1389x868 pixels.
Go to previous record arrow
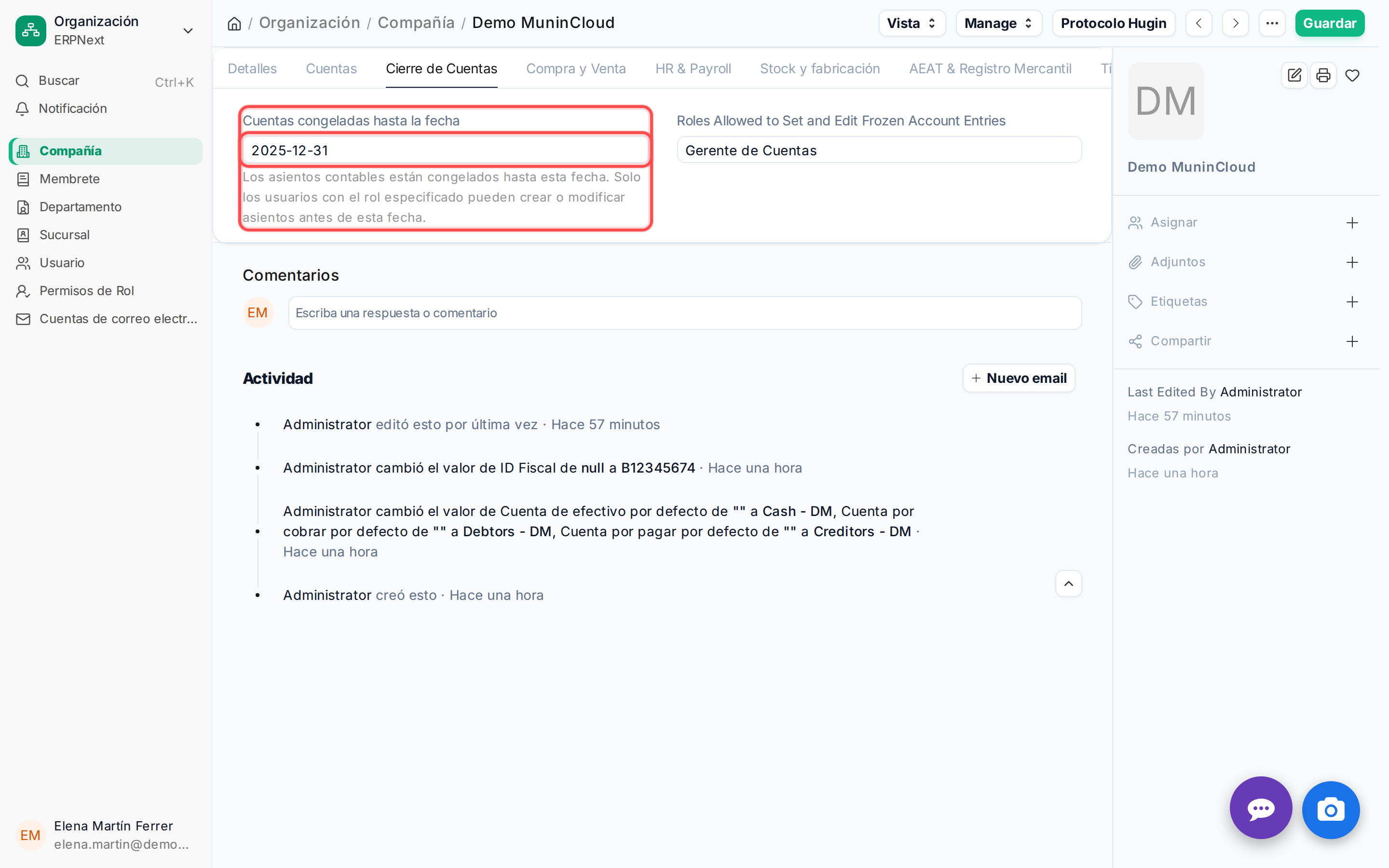click(1199, 24)
